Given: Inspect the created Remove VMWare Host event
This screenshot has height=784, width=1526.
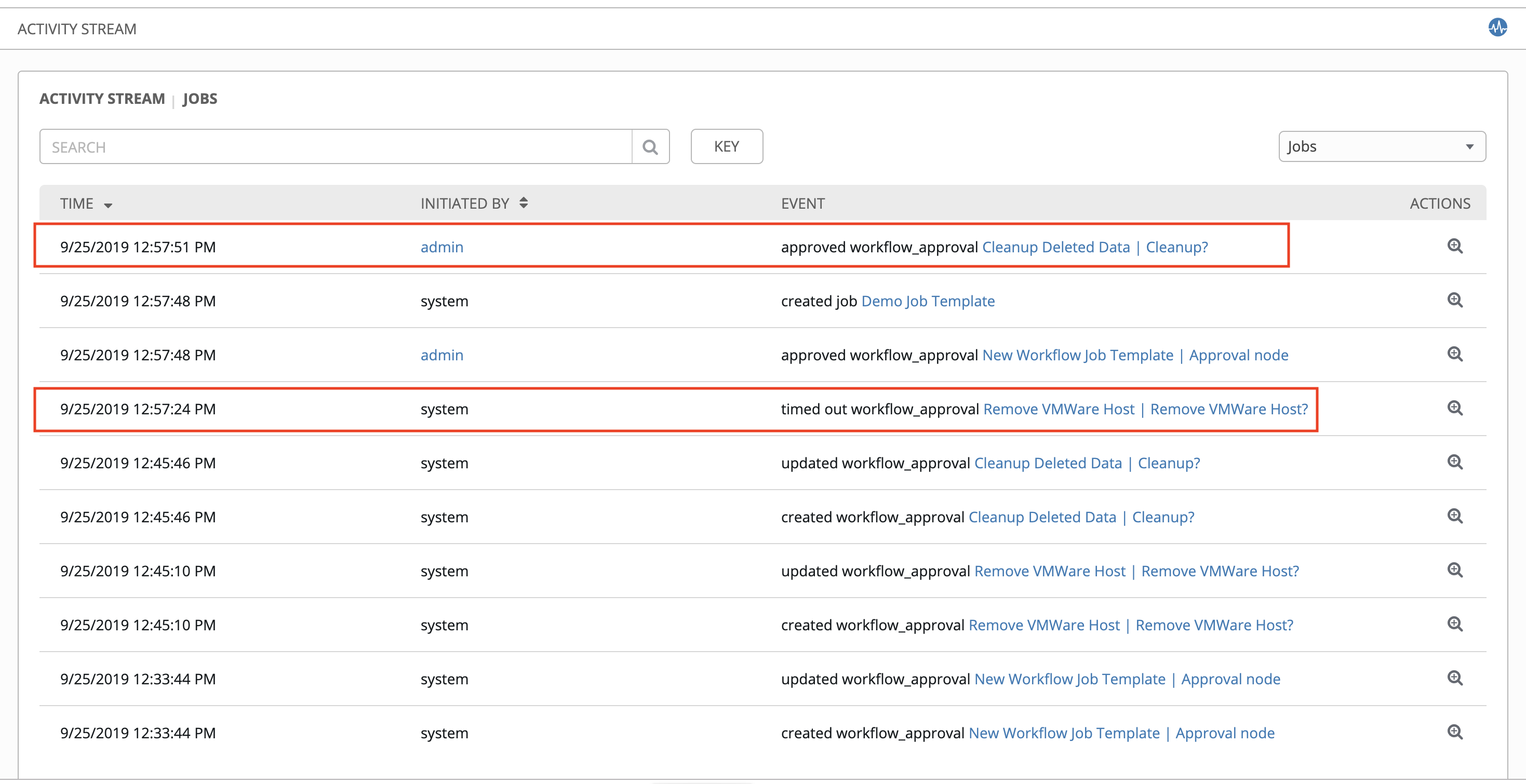Looking at the screenshot, I should point(1455,624).
